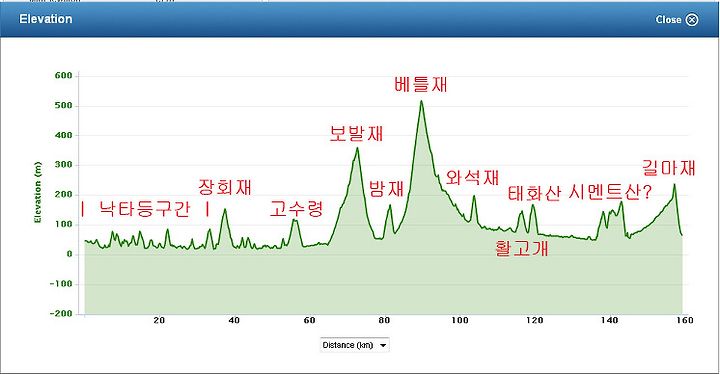Click the 길마재 peak on chart

click(x=674, y=185)
